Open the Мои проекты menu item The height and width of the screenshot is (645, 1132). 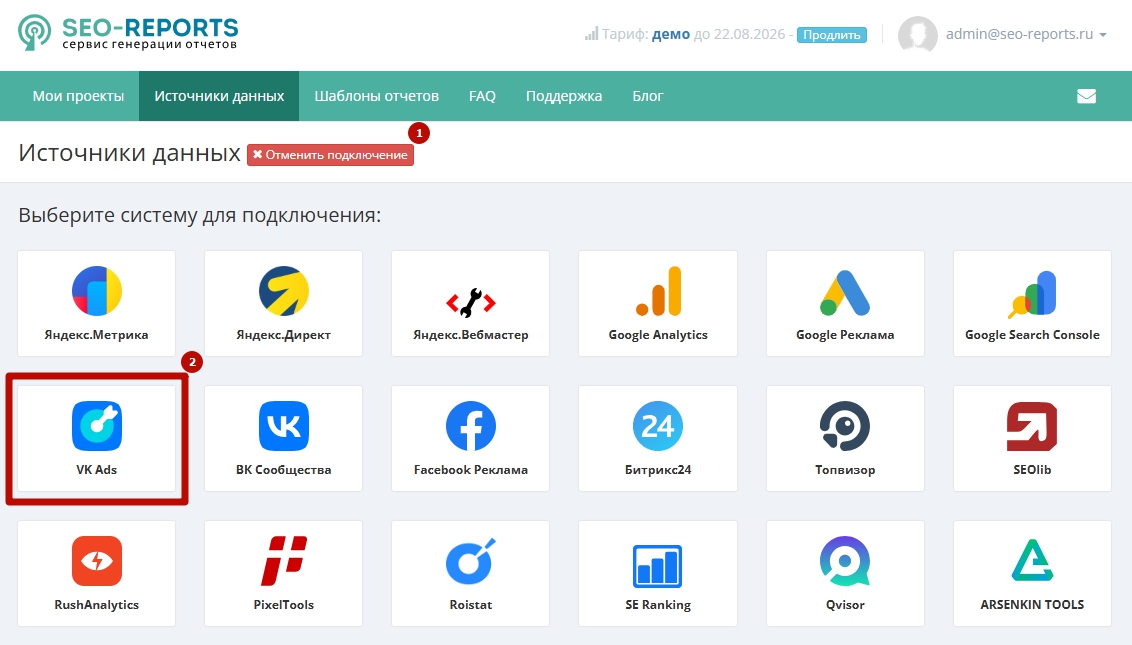[x=78, y=96]
